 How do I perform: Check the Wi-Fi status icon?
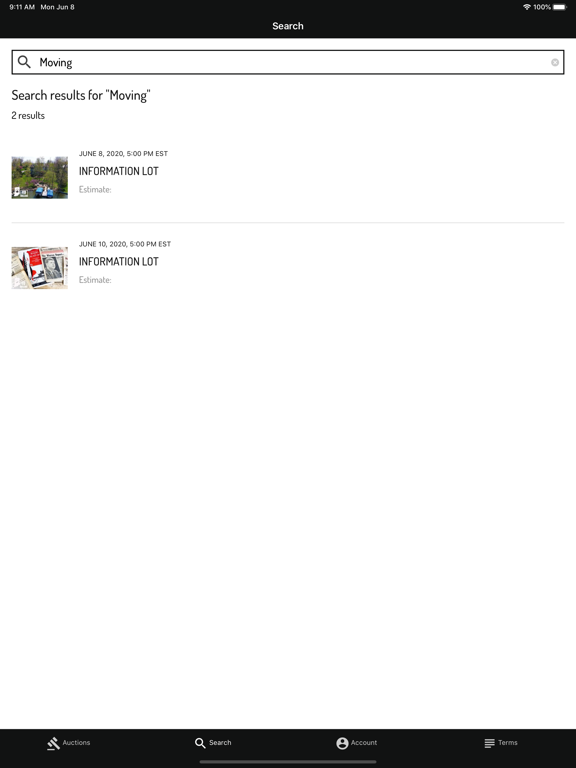pos(527,7)
